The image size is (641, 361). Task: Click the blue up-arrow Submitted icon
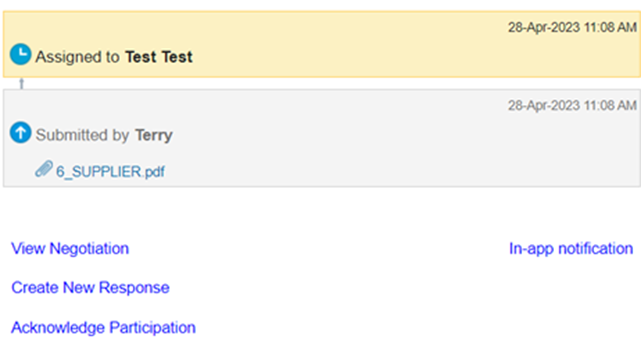pyautogui.click(x=20, y=132)
